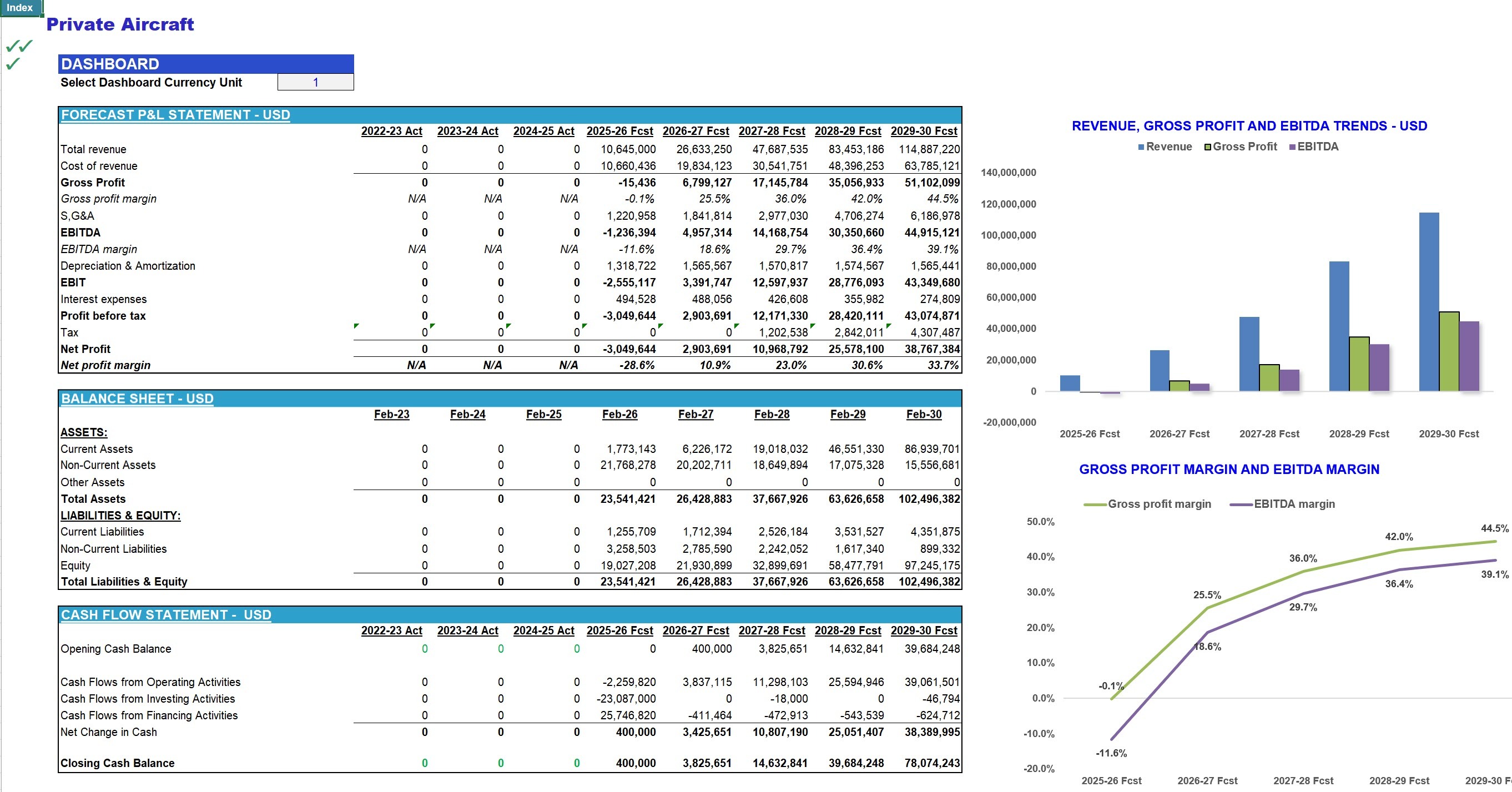The width and height of the screenshot is (1512, 792).
Task: Select the Revenue legend swatch in trends chart
Action: point(1141,147)
